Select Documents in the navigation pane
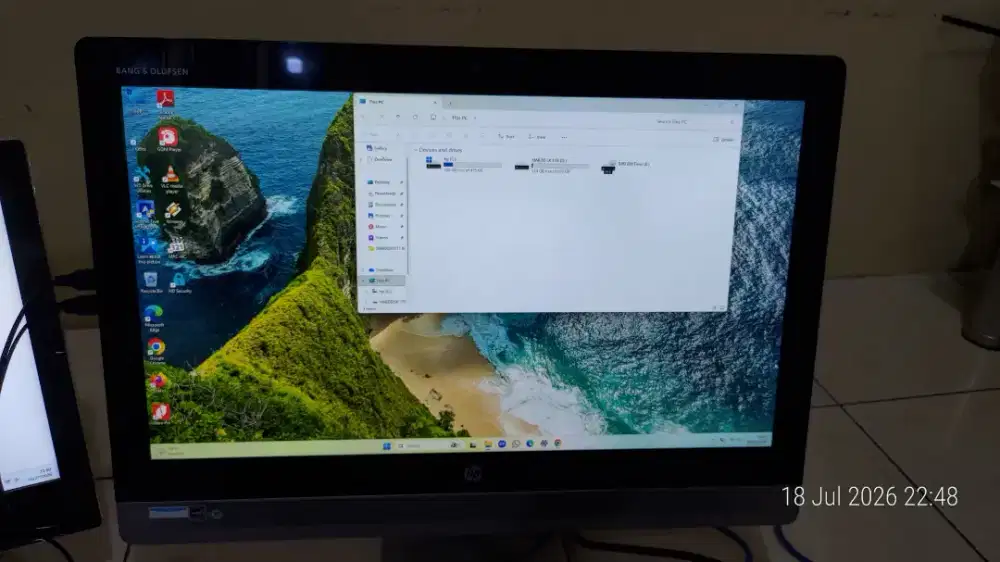1000x562 pixels. point(385,205)
